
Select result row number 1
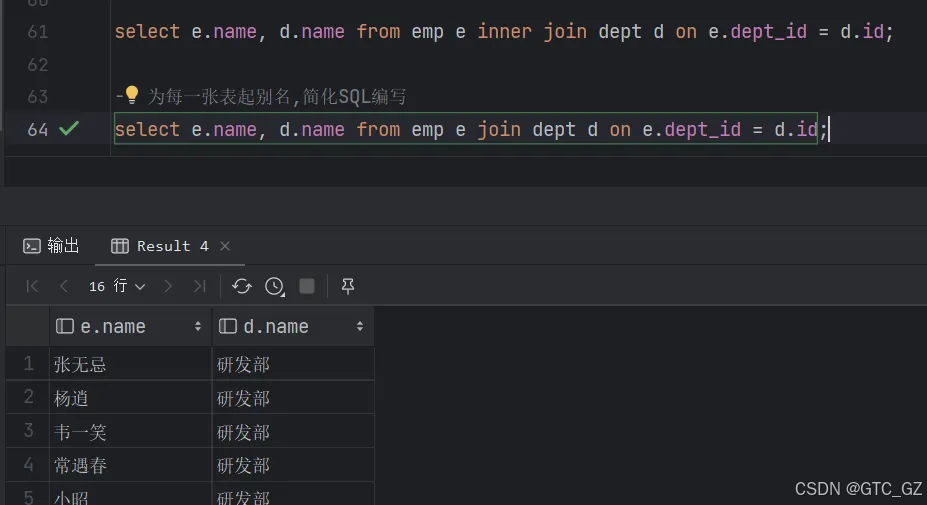28,363
